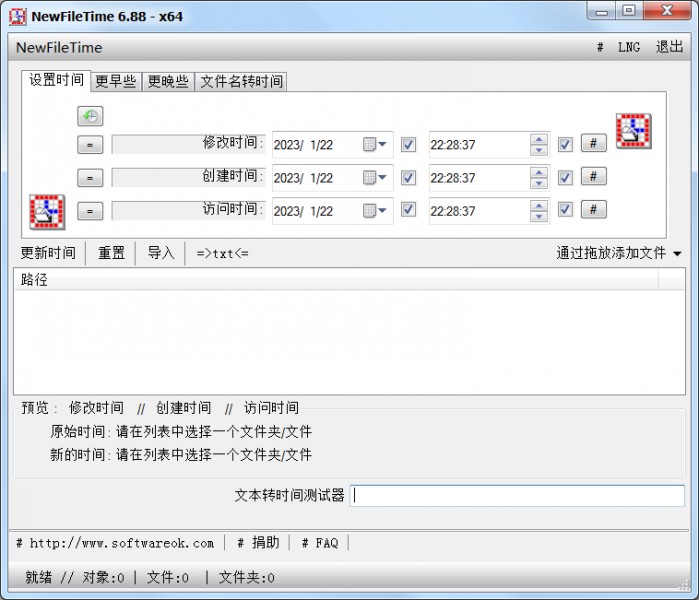Toggle the date checkbox for 访问时间
The image size is (699, 600).
click(408, 210)
